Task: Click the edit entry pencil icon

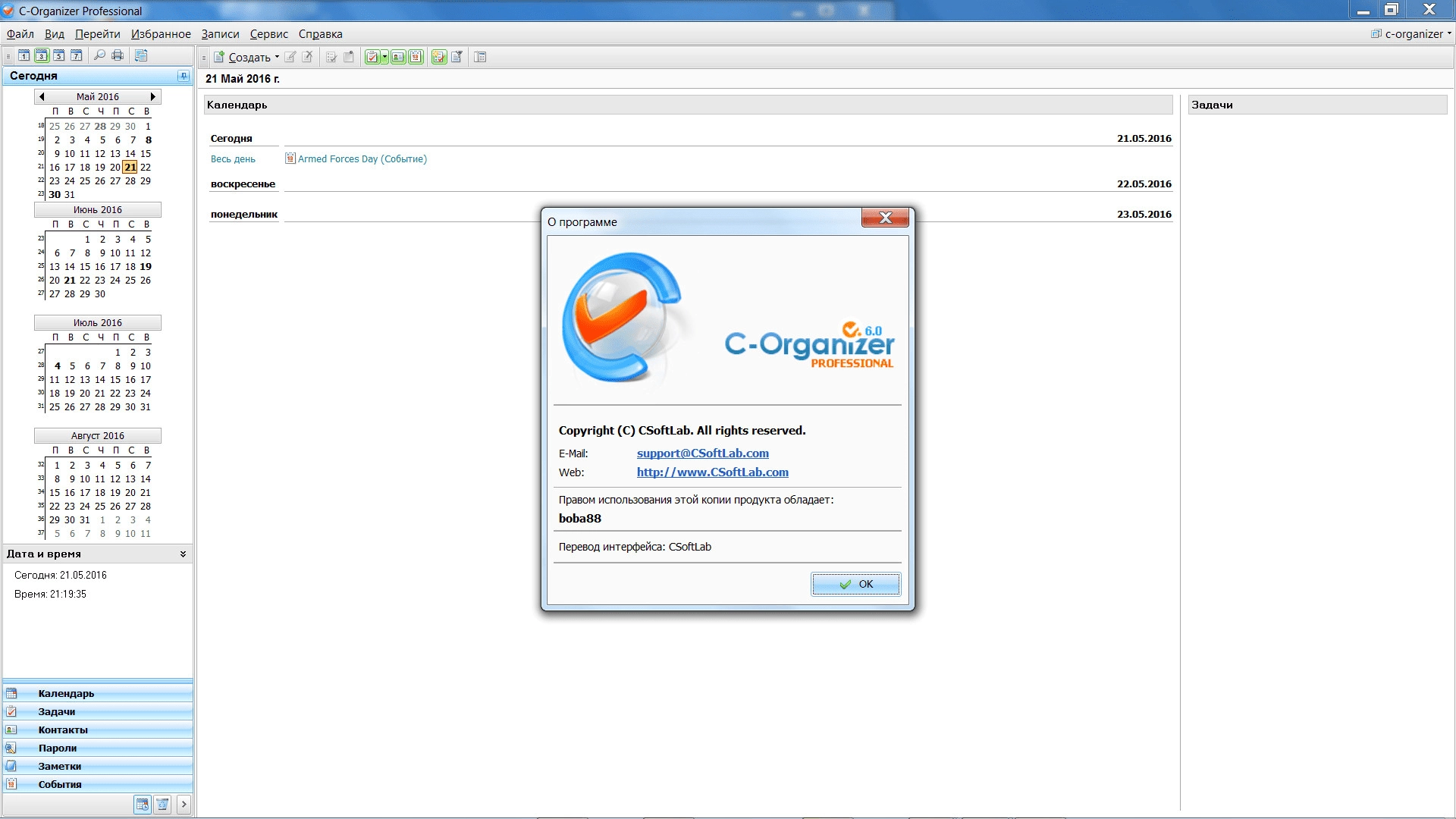Action: pyautogui.click(x=290, y=57)
